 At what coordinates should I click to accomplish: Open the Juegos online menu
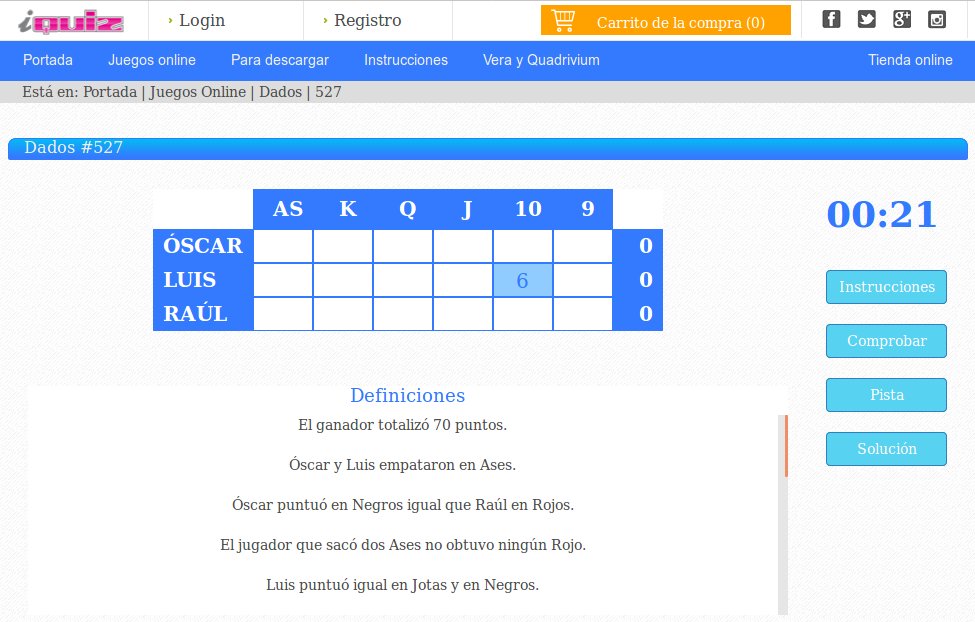(x=152, y=60)
